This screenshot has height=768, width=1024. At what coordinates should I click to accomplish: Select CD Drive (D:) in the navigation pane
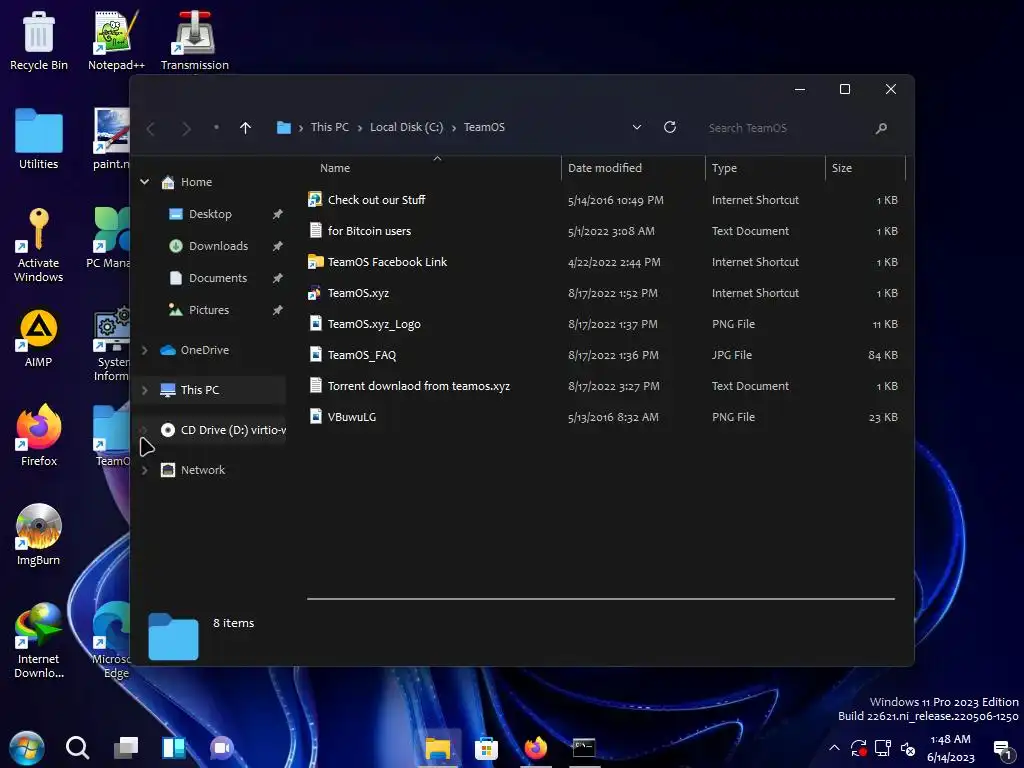(x=223, y=430)
